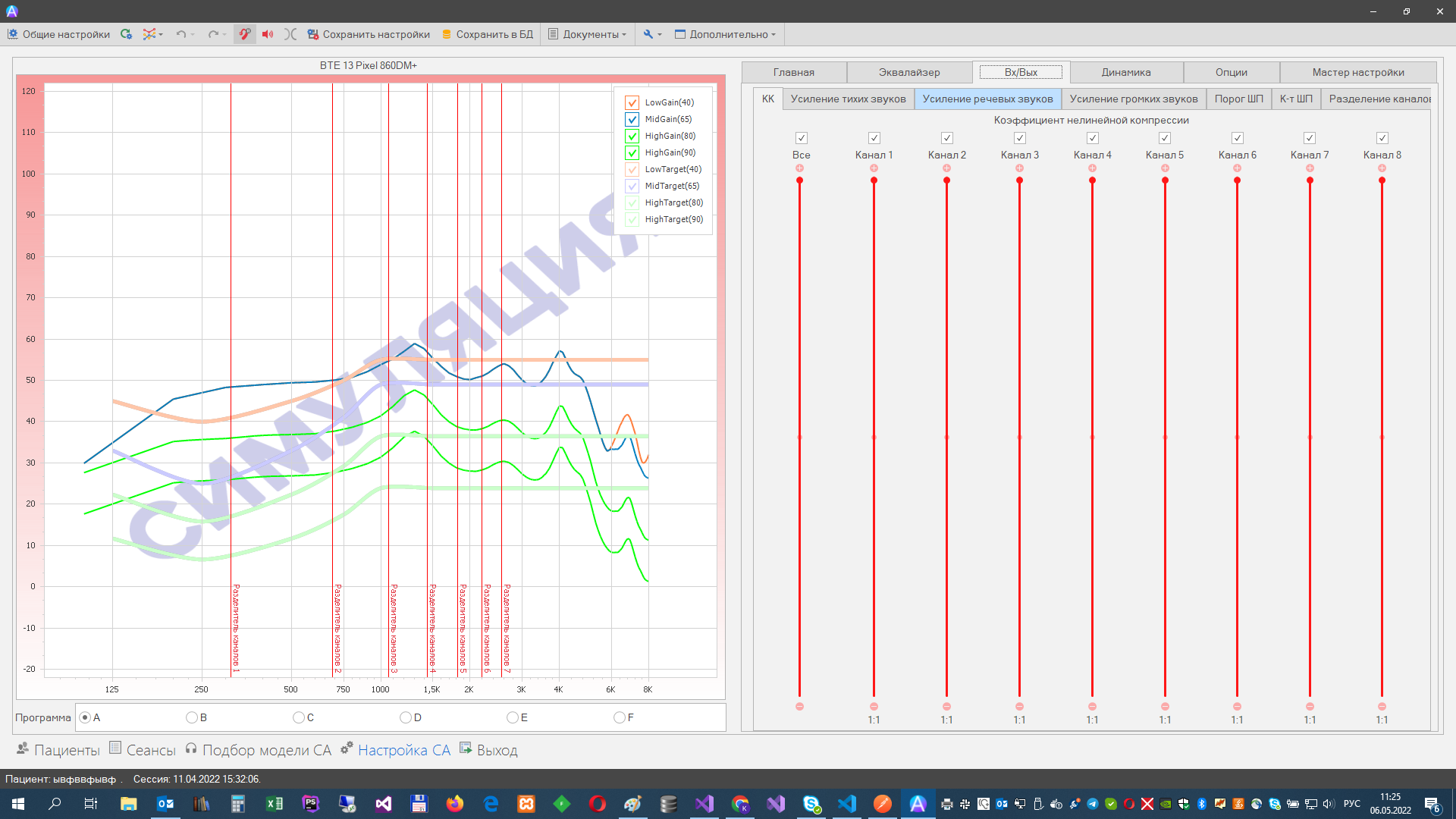This screenshot has width=1456, height=819.
Task: Switch to the Эквалайзер tab
Action: [909, 72]
